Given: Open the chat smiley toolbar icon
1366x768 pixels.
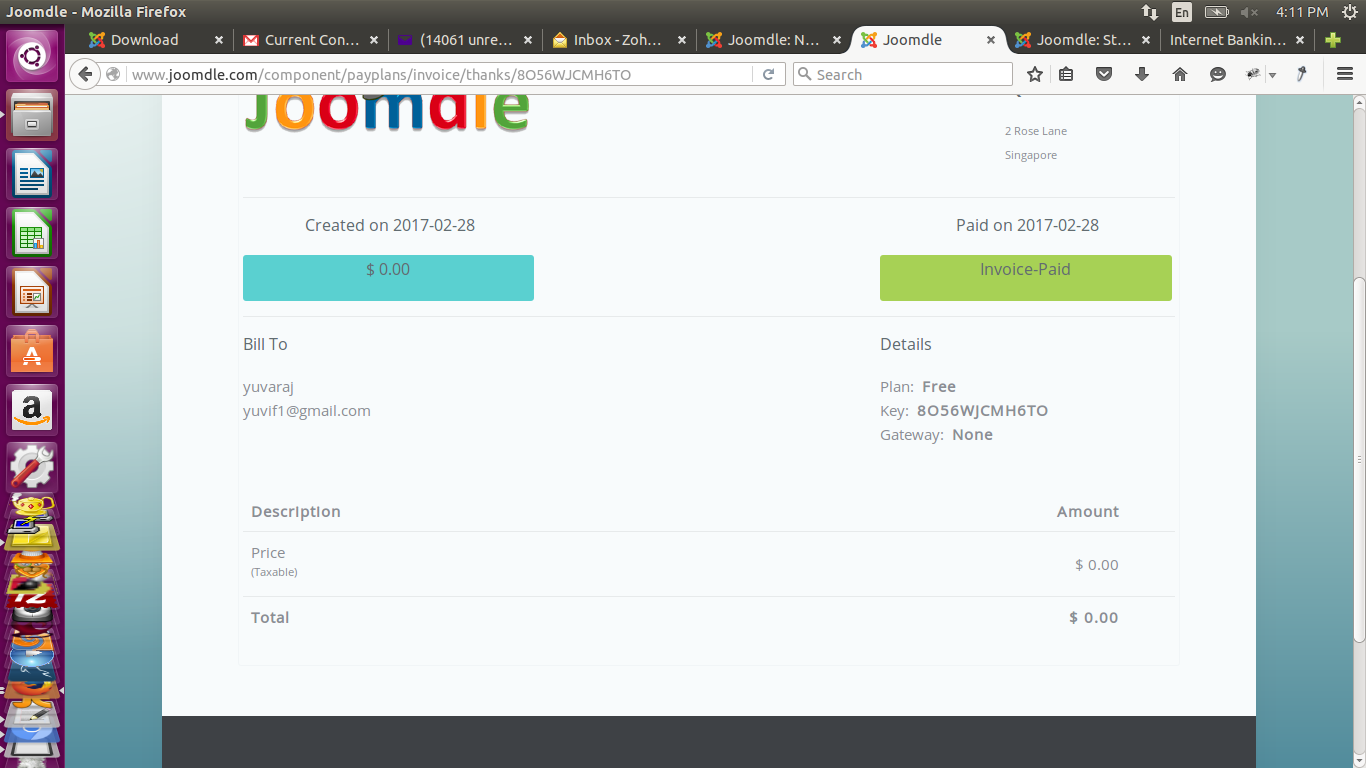Looking at the screenshot, I should pyautogui.click(x=1217, y=74).
